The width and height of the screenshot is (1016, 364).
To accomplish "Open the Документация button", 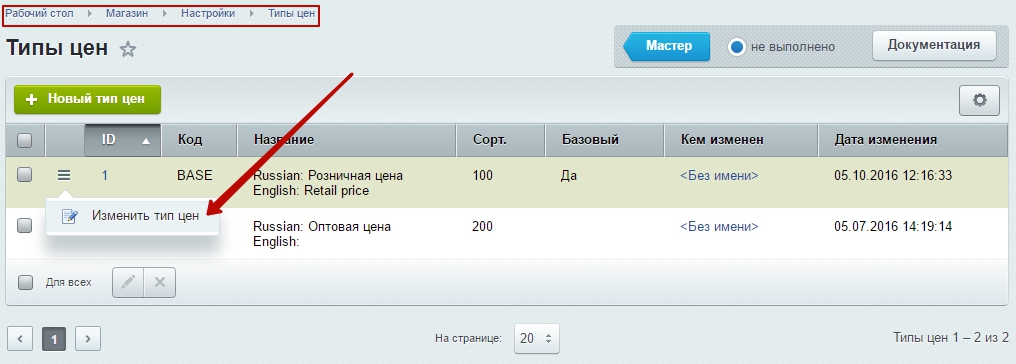I will point(934,45).
